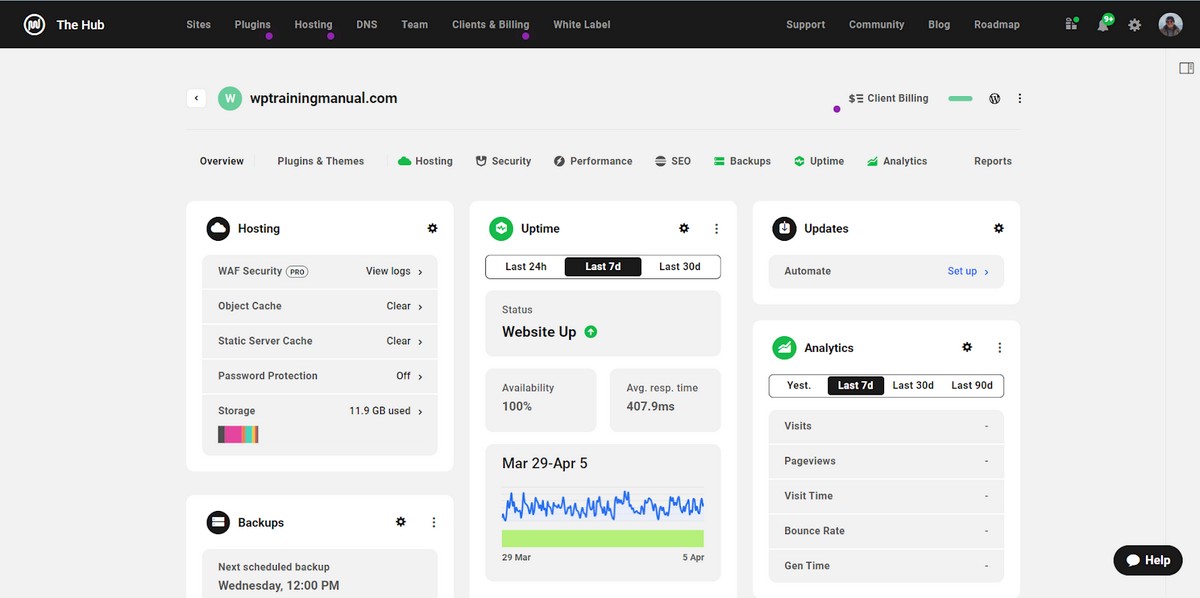Screen dimensions: 1200x598
Task: Click the Backups widget icon
Action: [x=218, y=522]
